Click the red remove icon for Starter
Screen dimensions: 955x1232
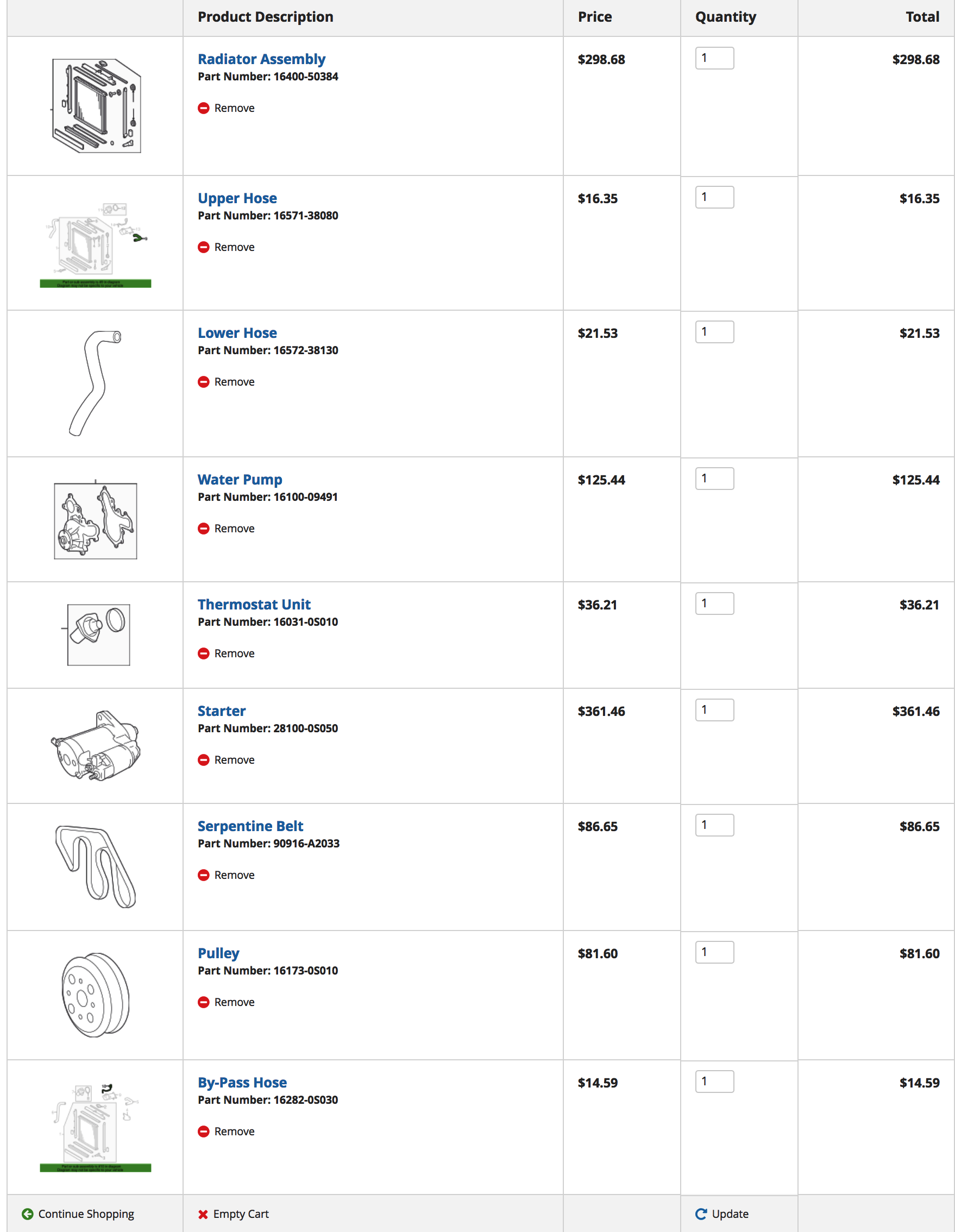(204, 760)
